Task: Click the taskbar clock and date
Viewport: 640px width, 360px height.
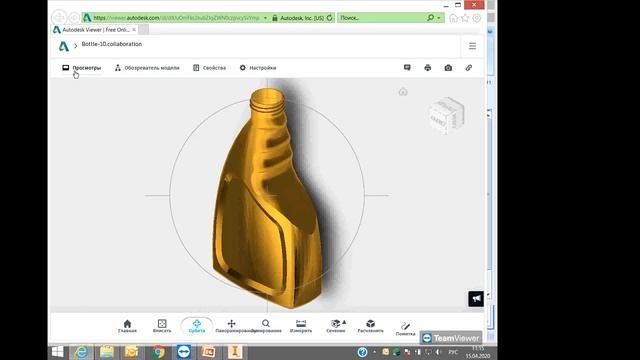Action: tap(478, 352)
